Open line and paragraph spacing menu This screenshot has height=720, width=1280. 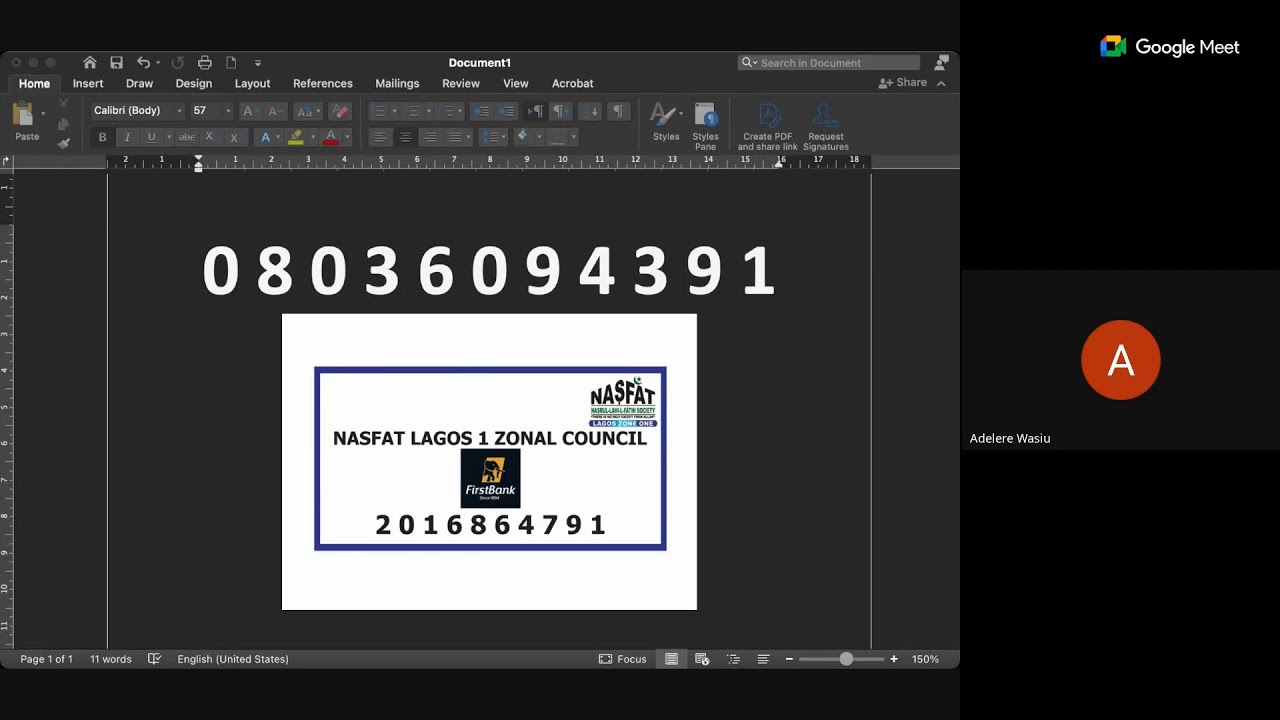point(491,137)
